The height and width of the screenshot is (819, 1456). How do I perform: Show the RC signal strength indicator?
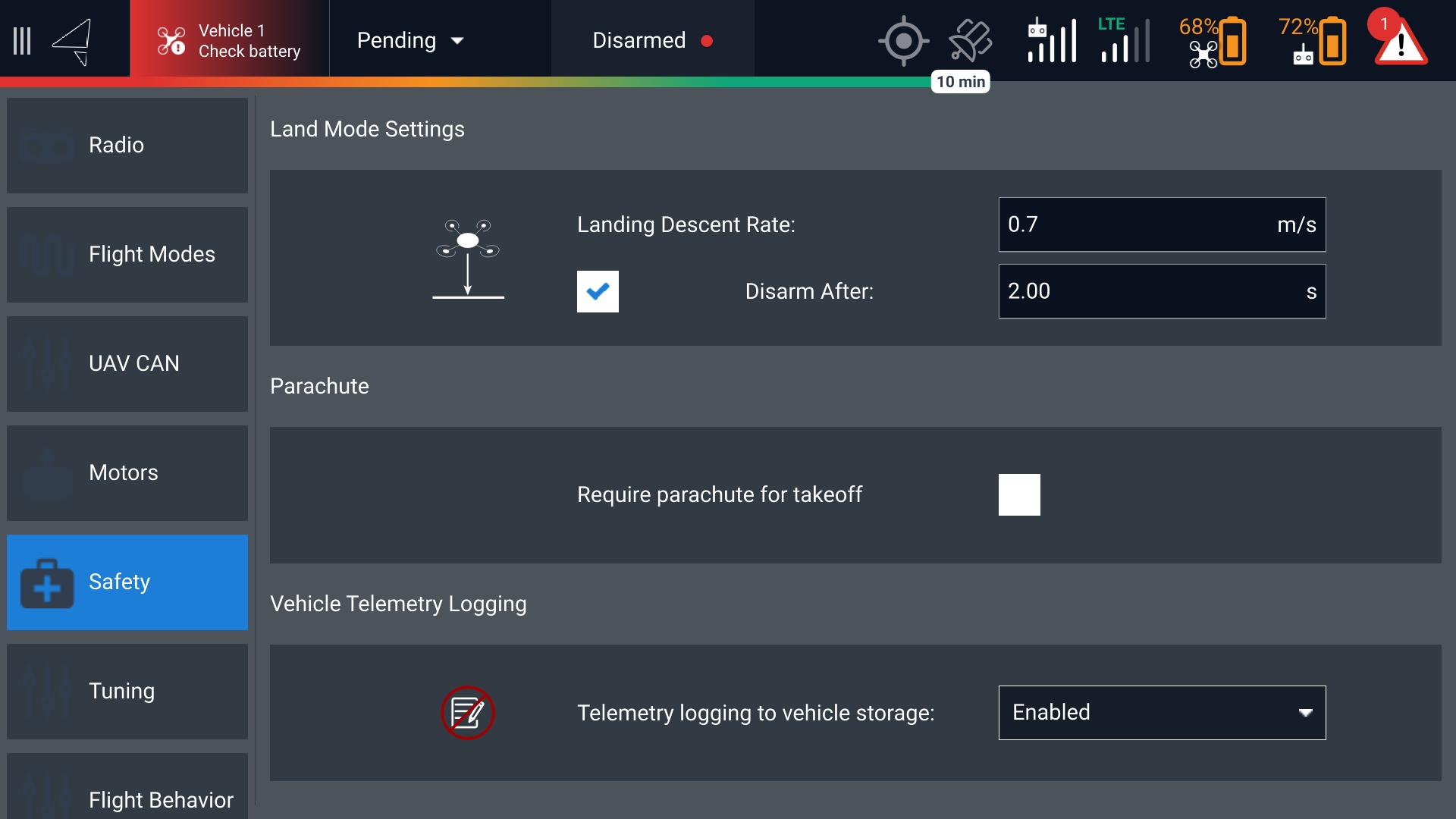point(1052,41)
